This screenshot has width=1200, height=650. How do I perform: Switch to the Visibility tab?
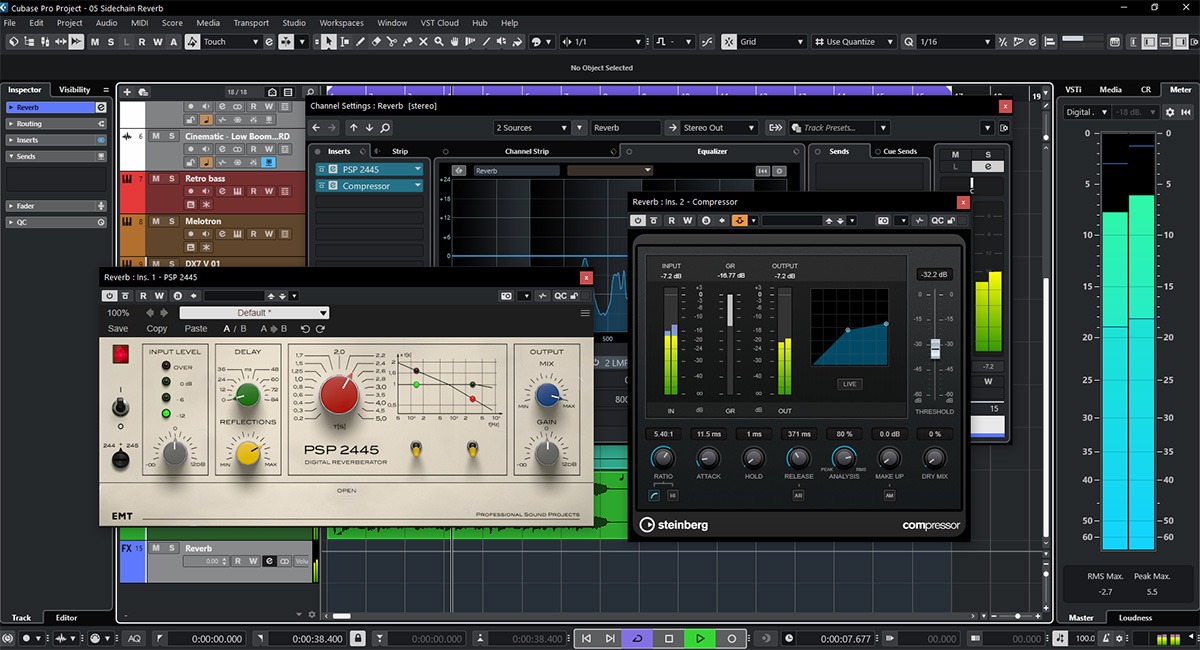74,90
